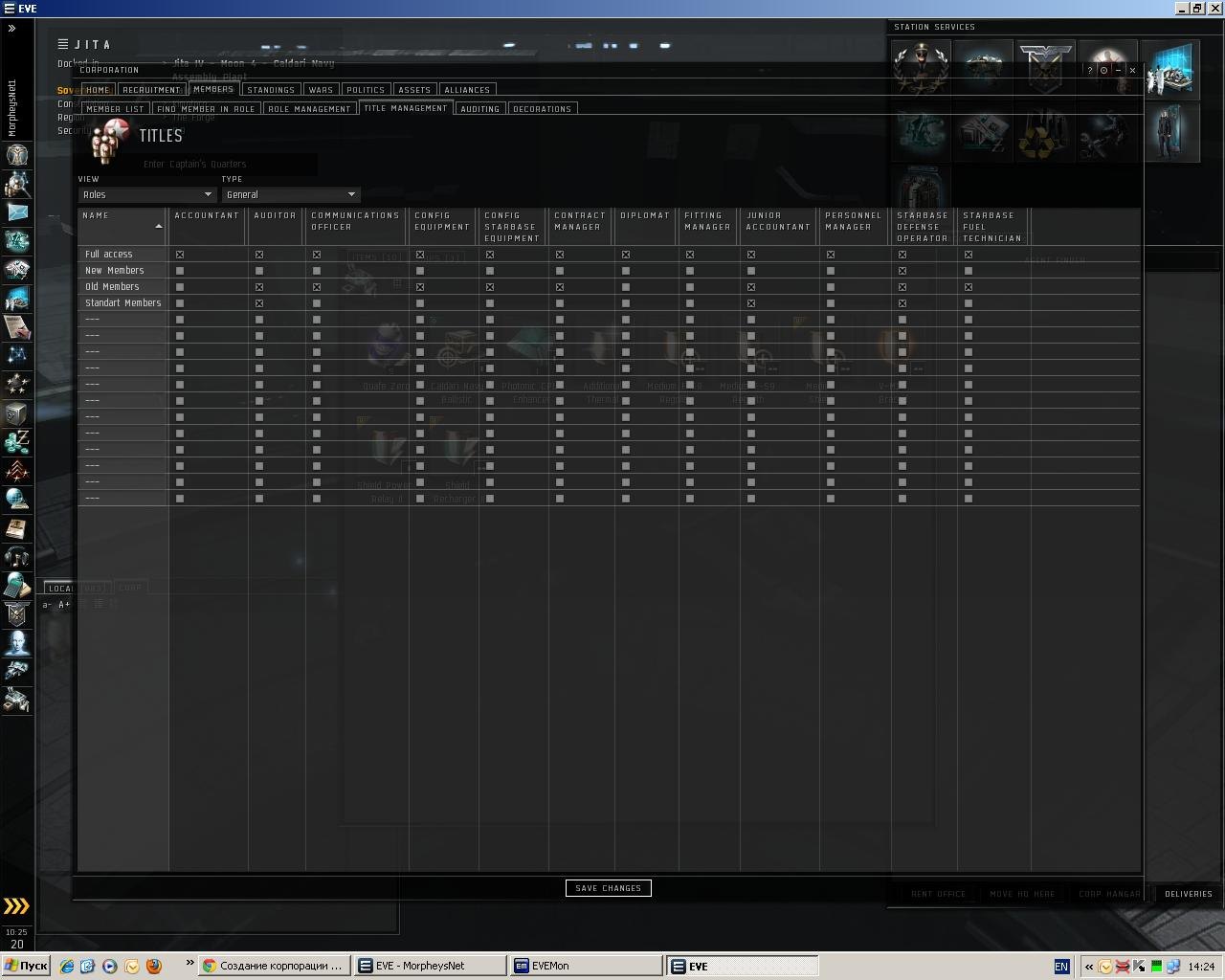Open the EVE Mail envelope icon

tap(17, 212)
